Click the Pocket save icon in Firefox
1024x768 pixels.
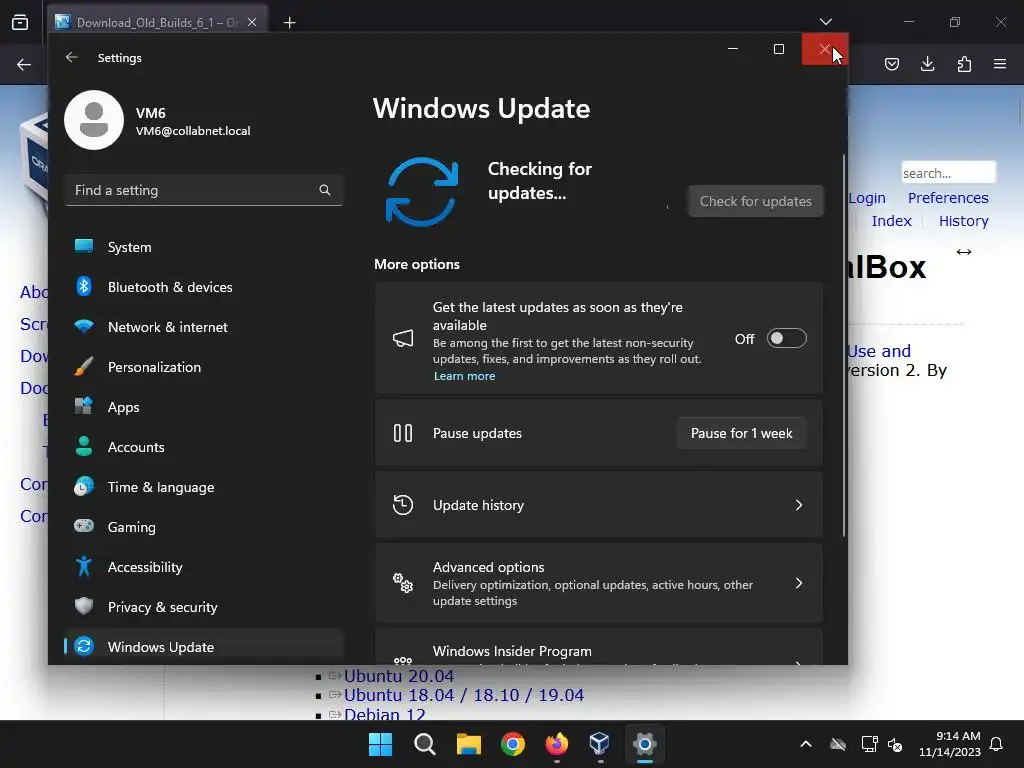891,64
